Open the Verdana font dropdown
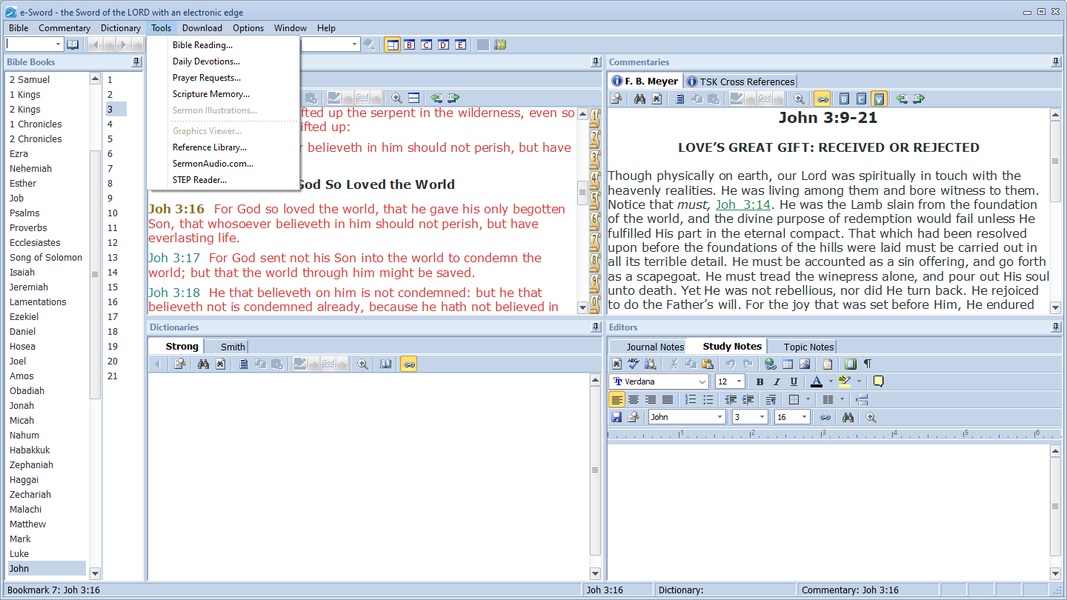Viewport: 1067px width, 600px height. point(702,382)
